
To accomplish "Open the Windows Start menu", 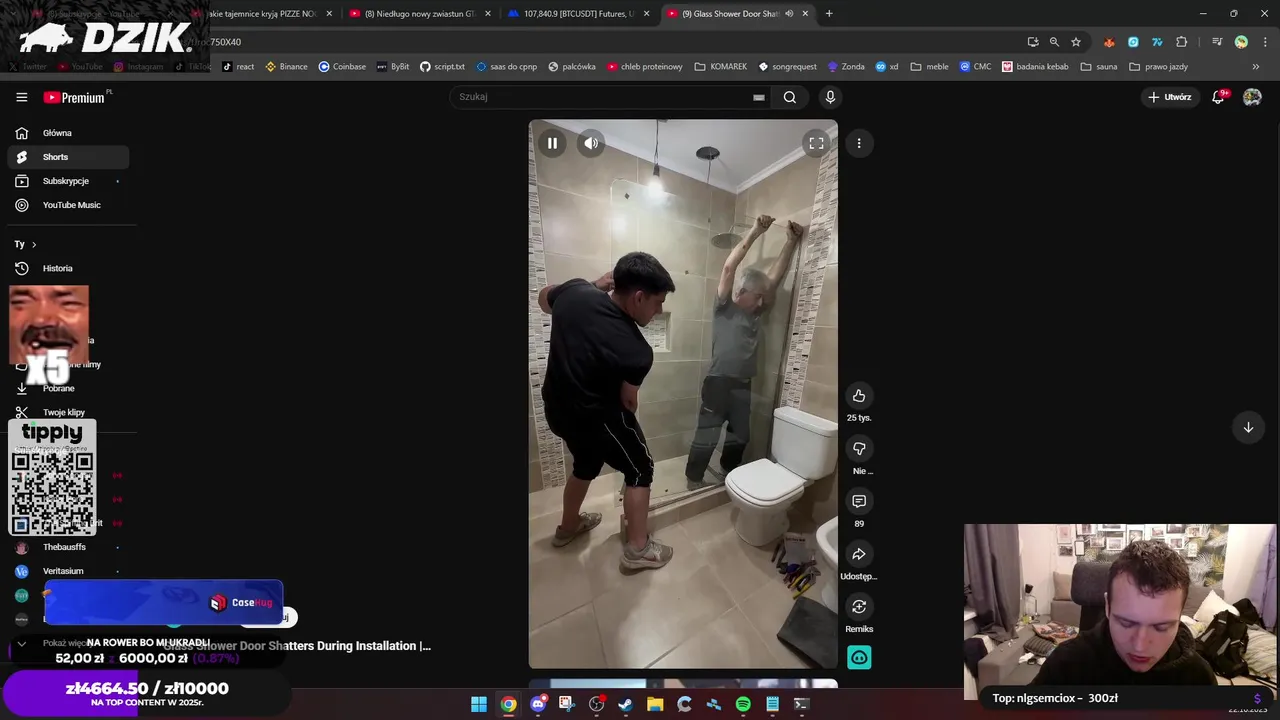I will click(479, 704).
